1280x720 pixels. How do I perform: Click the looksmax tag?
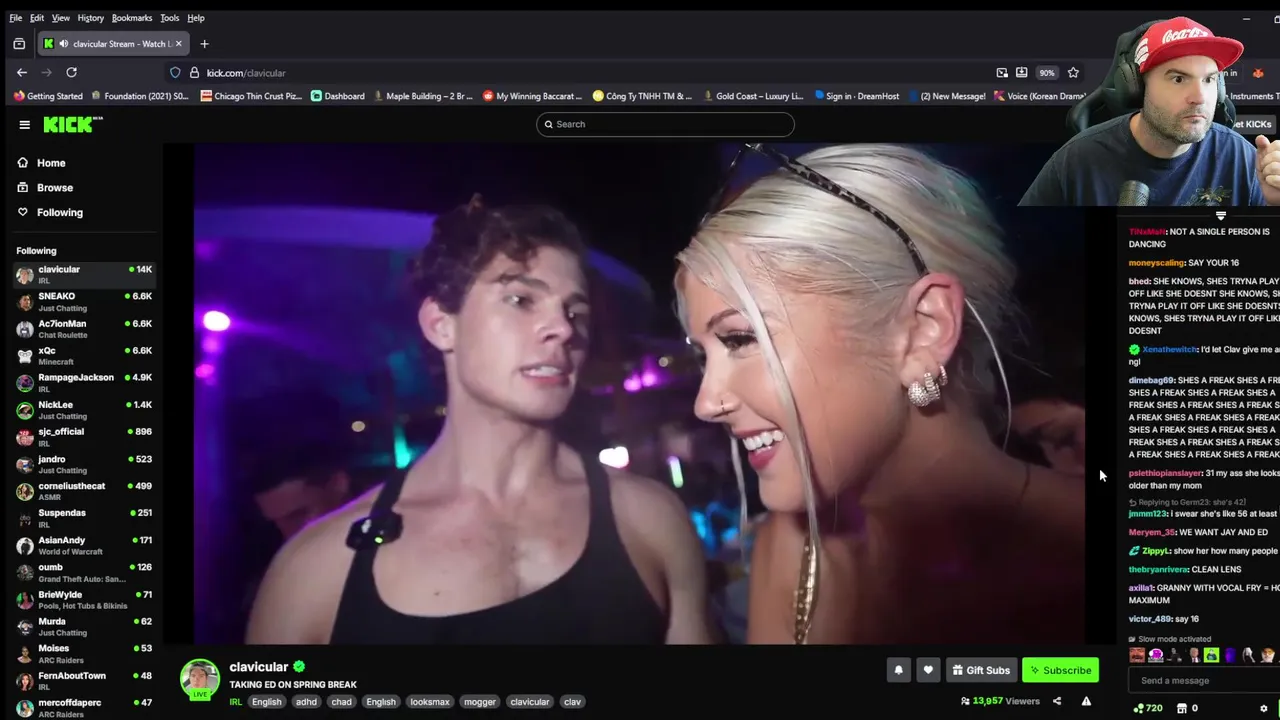430,702
